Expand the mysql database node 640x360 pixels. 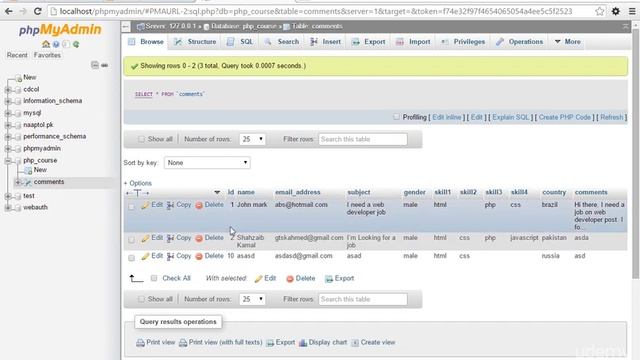pyautogui.click(x=8, y=113)
